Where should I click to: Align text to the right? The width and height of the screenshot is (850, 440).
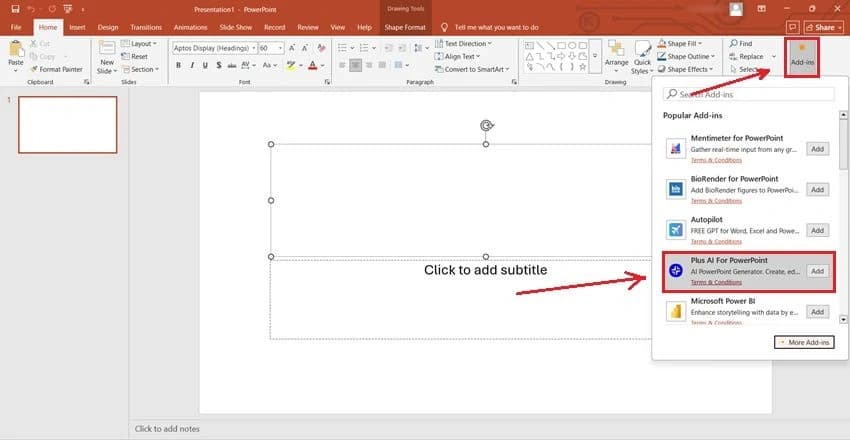[369, 65]
